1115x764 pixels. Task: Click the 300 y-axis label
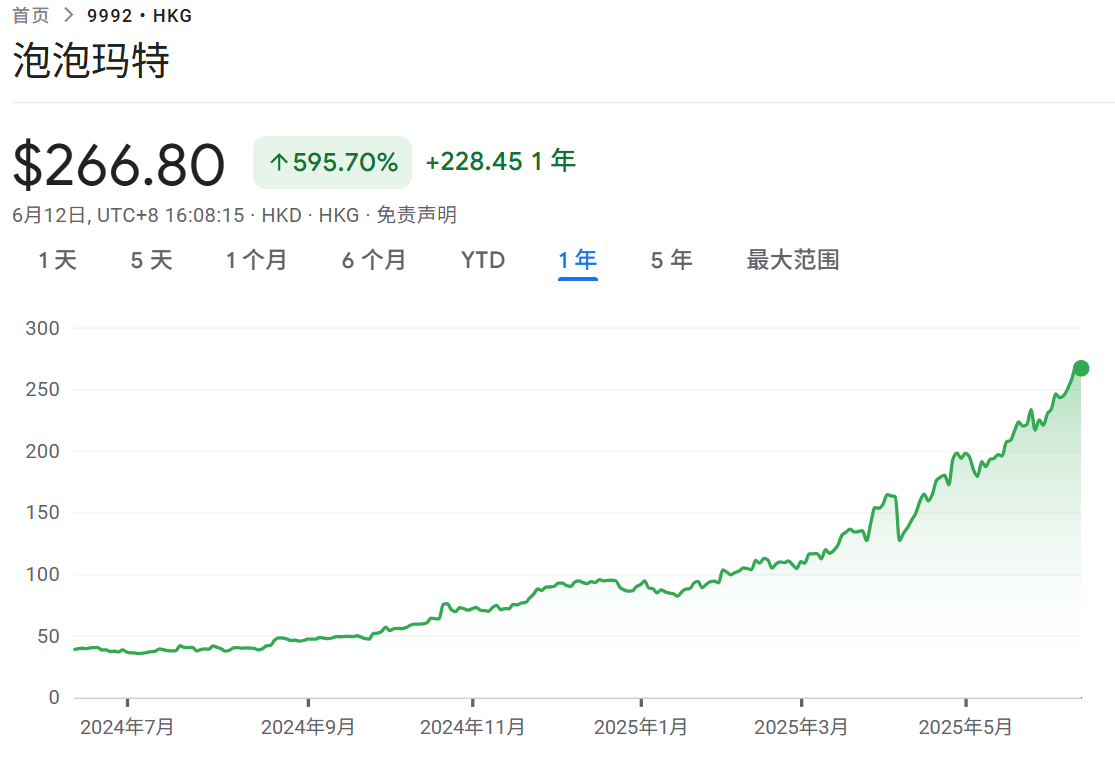coord(41,328)
